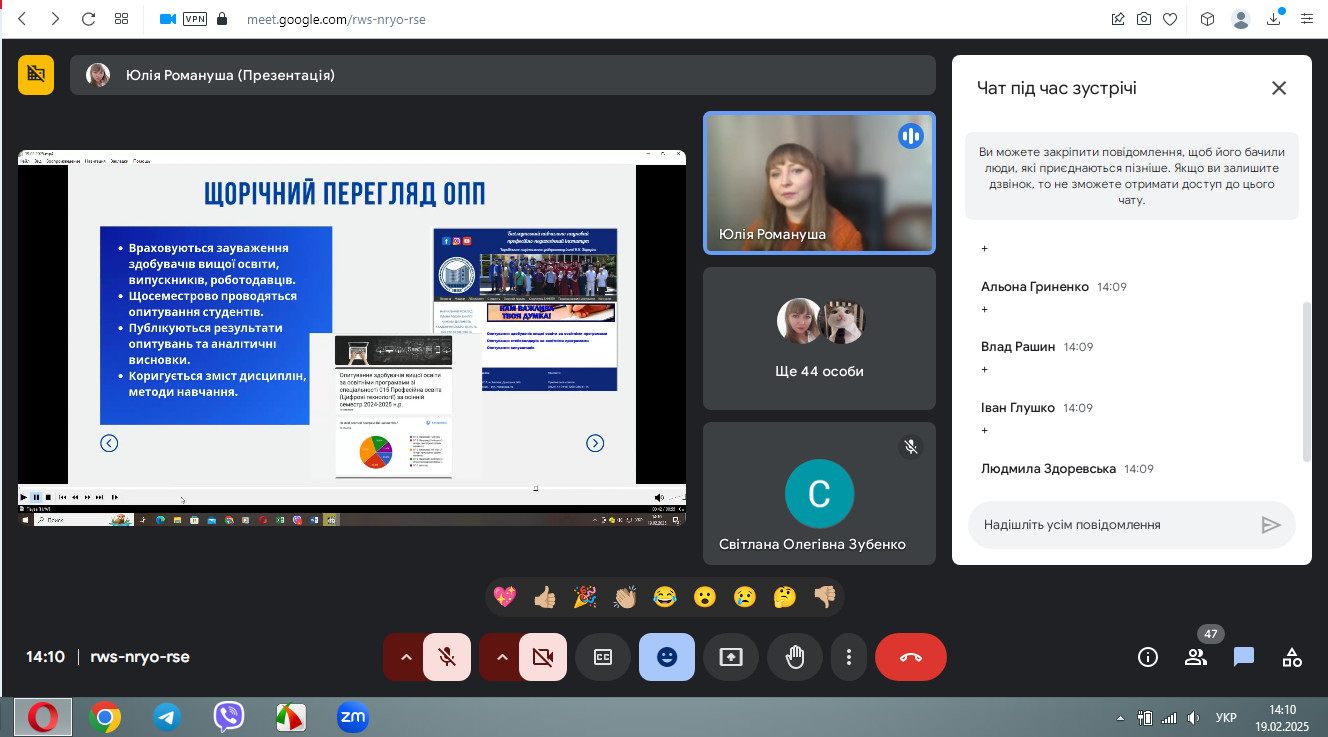1328x737 pixels.
Task: Show the participants list
Action: 1196,657
